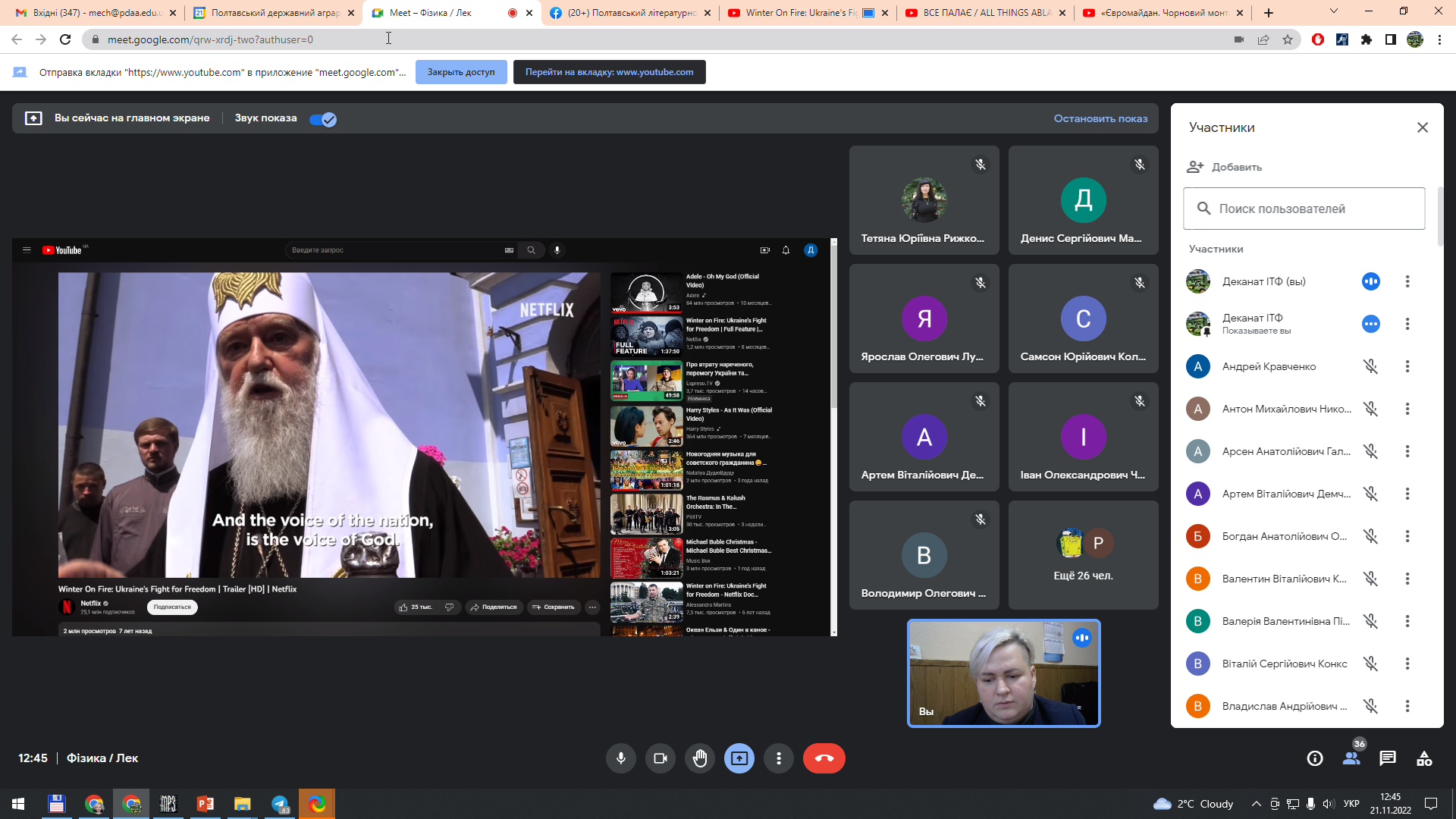The image size is (1456, 819).
Task: Open Chrome extensions puzzle icon
Action: tap(1367, 39)
